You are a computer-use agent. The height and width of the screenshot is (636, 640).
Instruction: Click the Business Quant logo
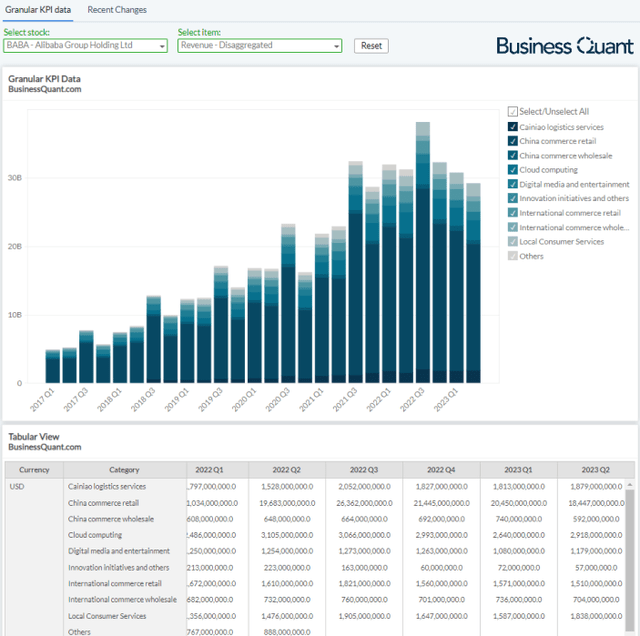pyautogui.click(x=564, y=46)
